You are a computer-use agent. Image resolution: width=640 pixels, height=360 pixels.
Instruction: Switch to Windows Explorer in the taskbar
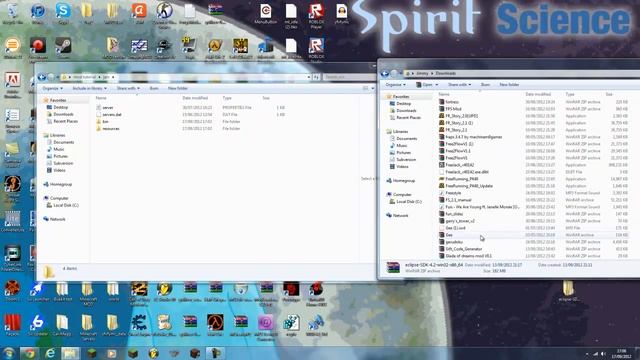[71, 353]
